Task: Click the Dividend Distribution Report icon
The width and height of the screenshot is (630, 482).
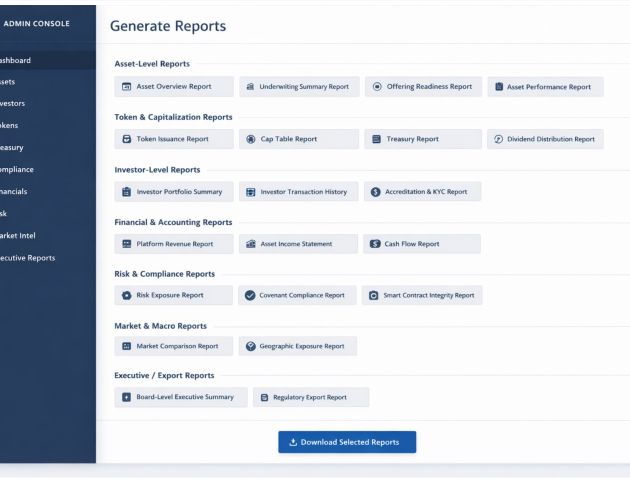Action: [x=499, y=139]
